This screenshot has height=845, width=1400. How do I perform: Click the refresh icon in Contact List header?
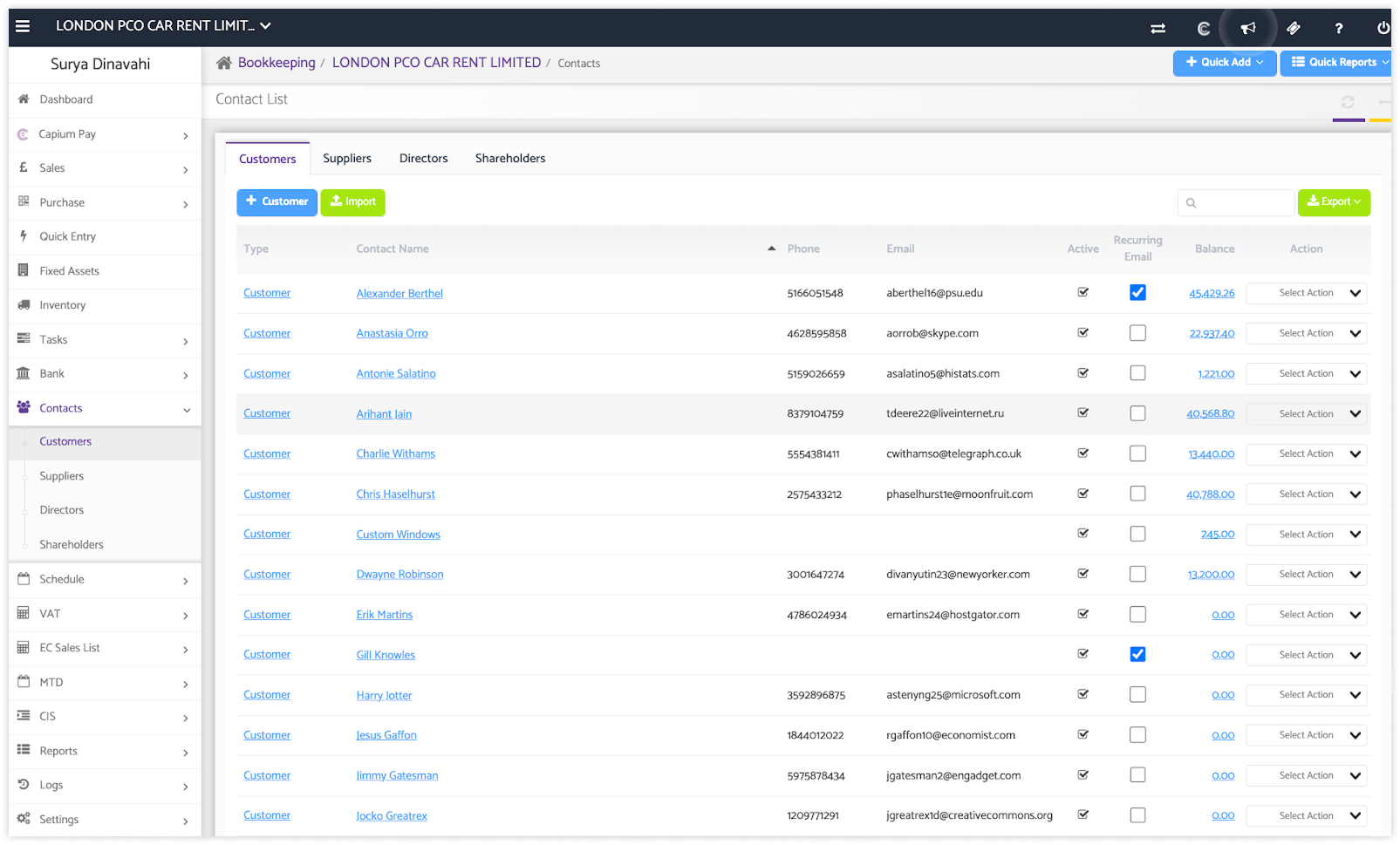[1348, 102]
